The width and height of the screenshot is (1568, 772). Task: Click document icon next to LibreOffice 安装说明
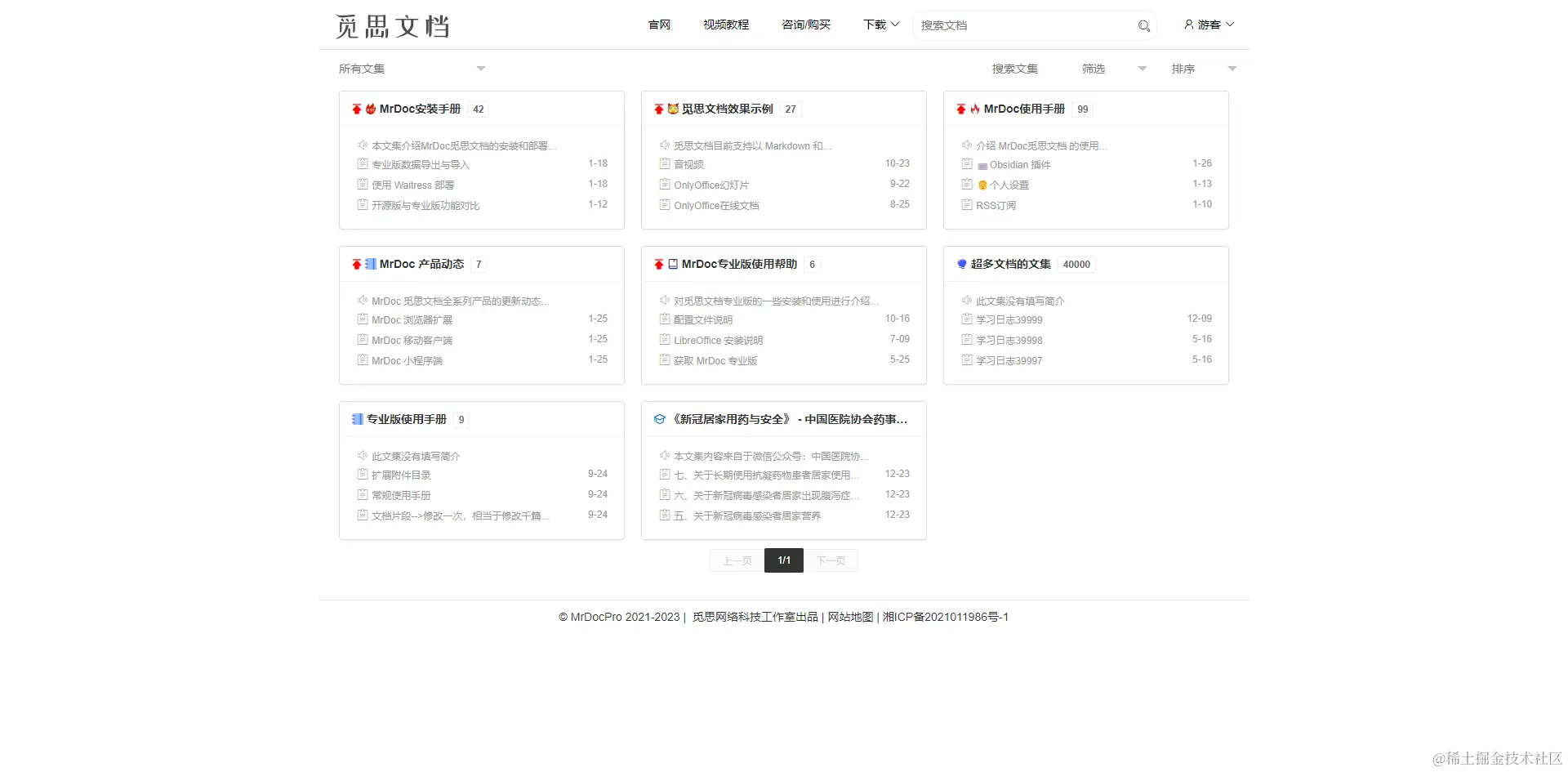[x=665, y=339]
